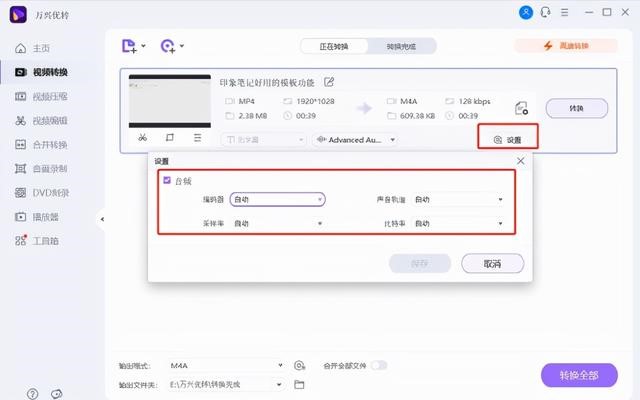Enable 高速转换 high speed conversion
The width and height of the screenshot is (640, 400).
tap(566, 46)
